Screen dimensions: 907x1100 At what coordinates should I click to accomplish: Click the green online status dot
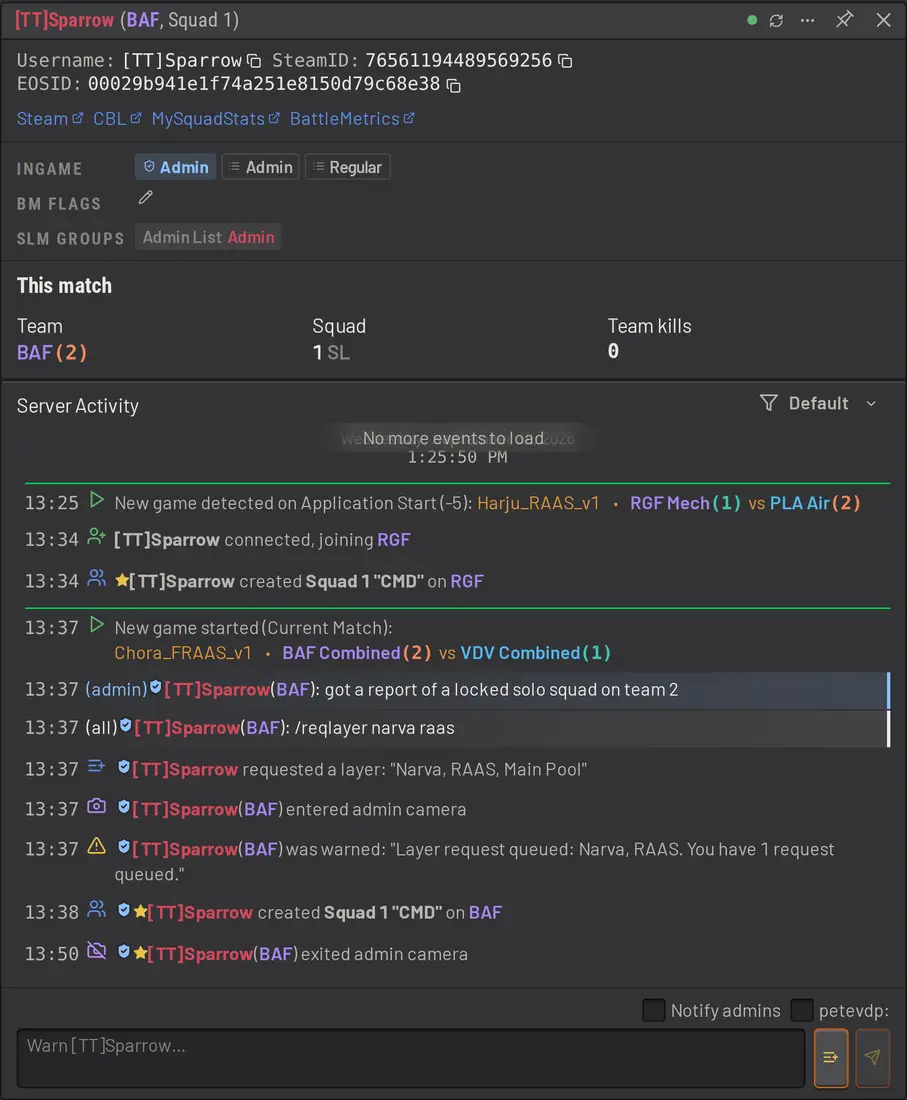[752, 20]
